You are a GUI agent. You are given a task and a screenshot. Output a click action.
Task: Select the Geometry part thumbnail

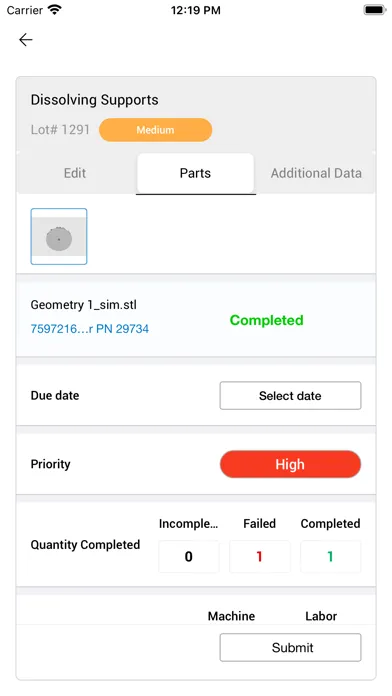pyautogui.click(x=59, y=237)
